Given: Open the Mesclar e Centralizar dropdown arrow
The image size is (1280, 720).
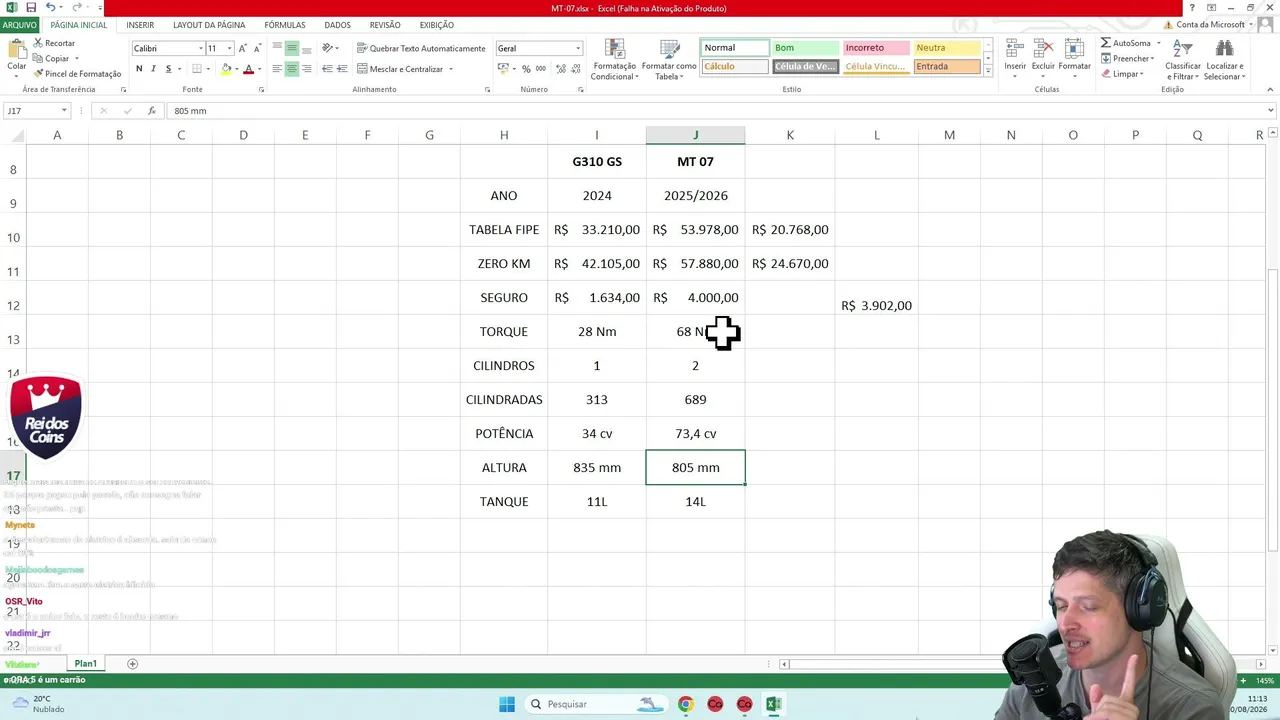Looking at the screenshot, I should point(451,69).
